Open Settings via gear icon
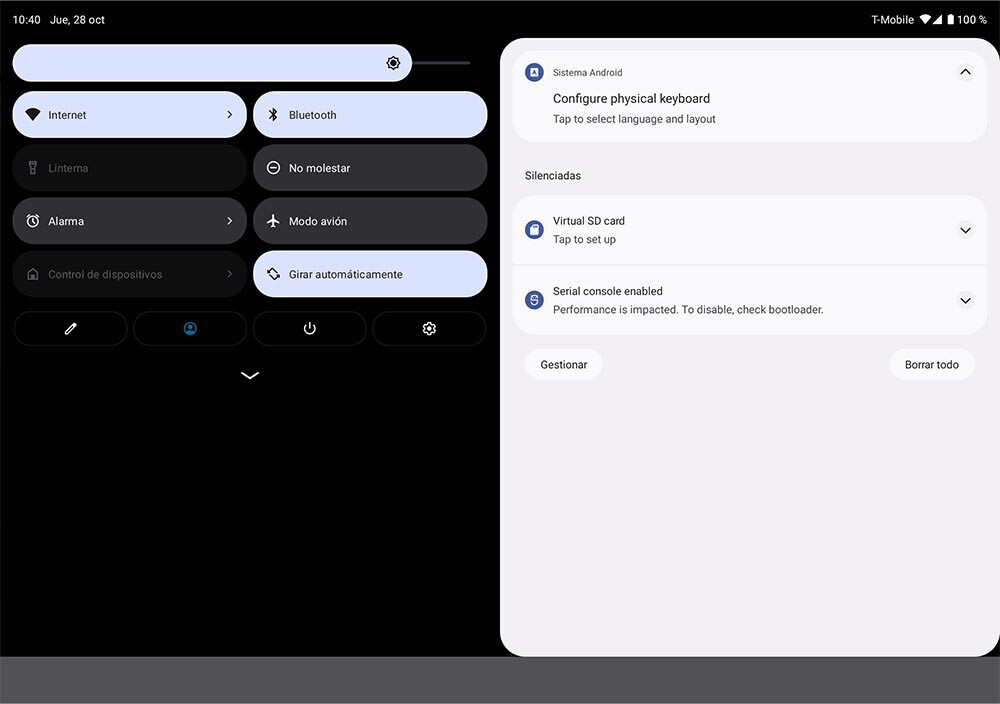The height and width of the screenshot is (704, 1000). [429, 328]
